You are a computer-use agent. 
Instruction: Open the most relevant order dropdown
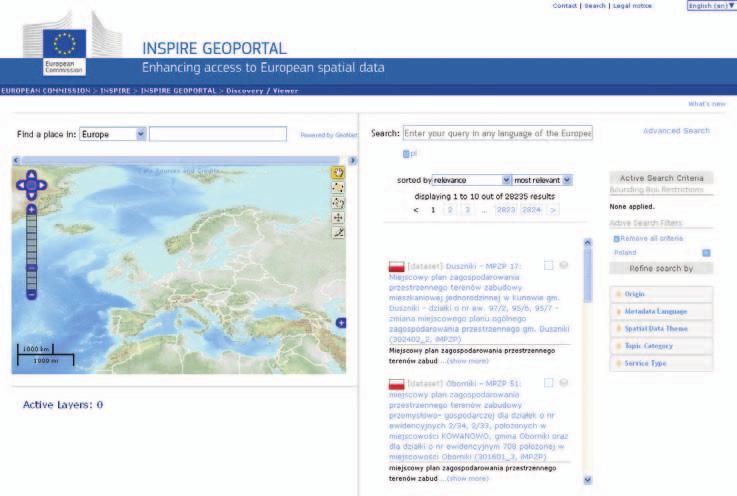pos(542,180)
